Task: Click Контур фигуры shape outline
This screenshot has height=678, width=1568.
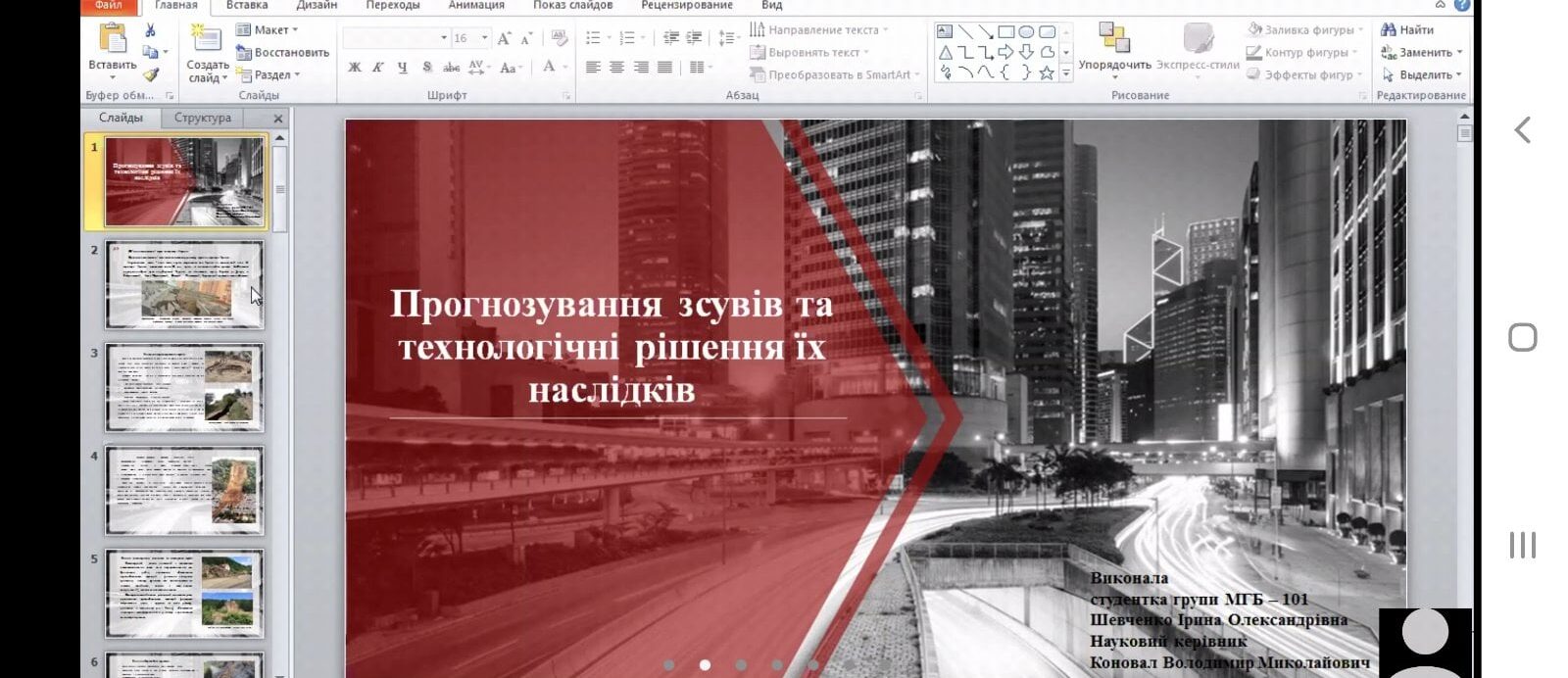Action: coord(1302,52)
